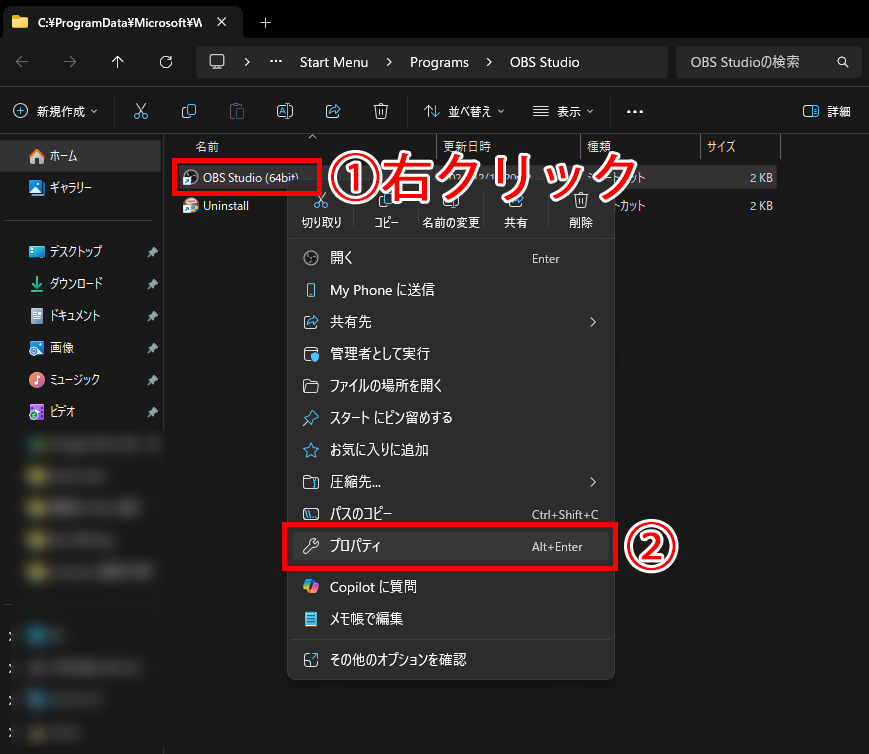Click Start Menu in the breadcrumb
Viewport: 869px width, 754px height.
tap(334, 62)
